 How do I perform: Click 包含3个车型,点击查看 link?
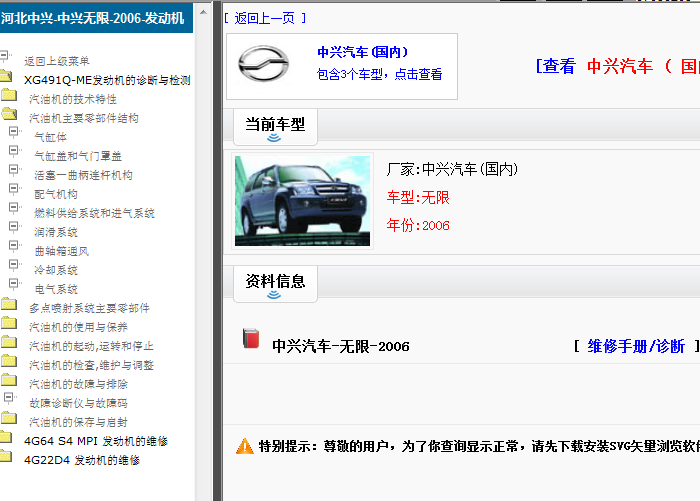[x=379, y=74]
